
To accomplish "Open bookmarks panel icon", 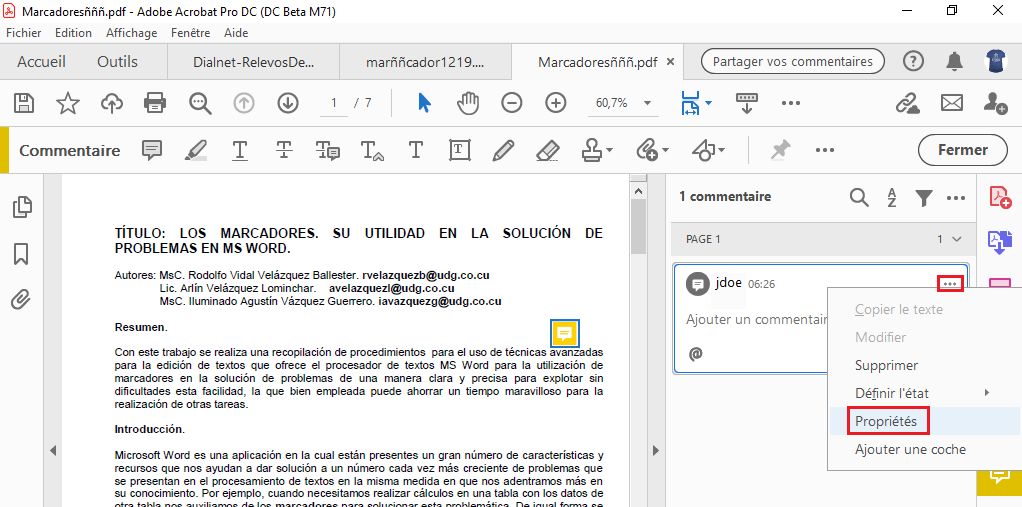I will 21,254.
